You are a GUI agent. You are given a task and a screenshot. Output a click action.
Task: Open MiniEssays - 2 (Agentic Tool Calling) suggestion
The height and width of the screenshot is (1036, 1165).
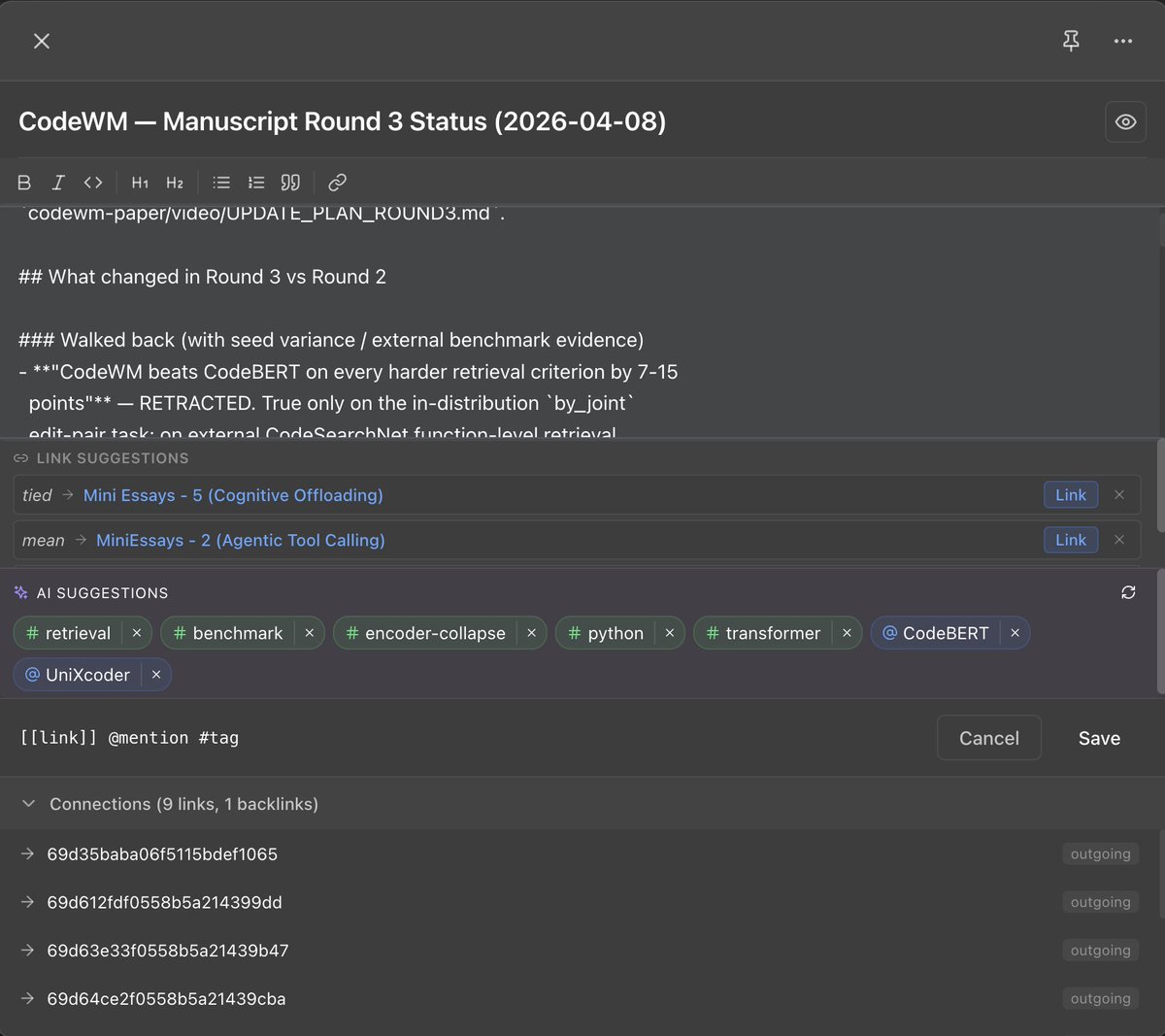[241, 540]
